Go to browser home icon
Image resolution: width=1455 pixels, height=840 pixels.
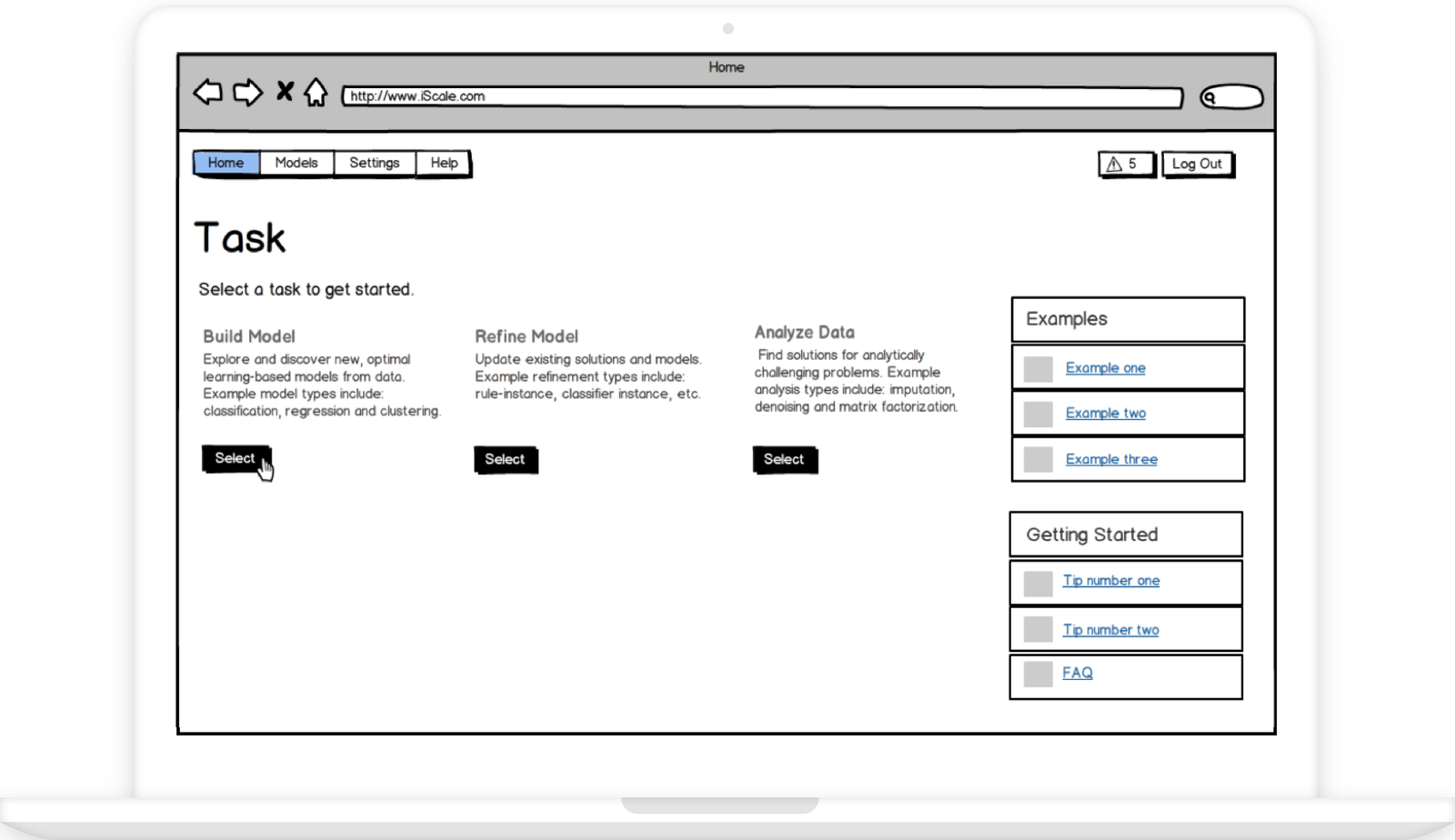point(316,93)
